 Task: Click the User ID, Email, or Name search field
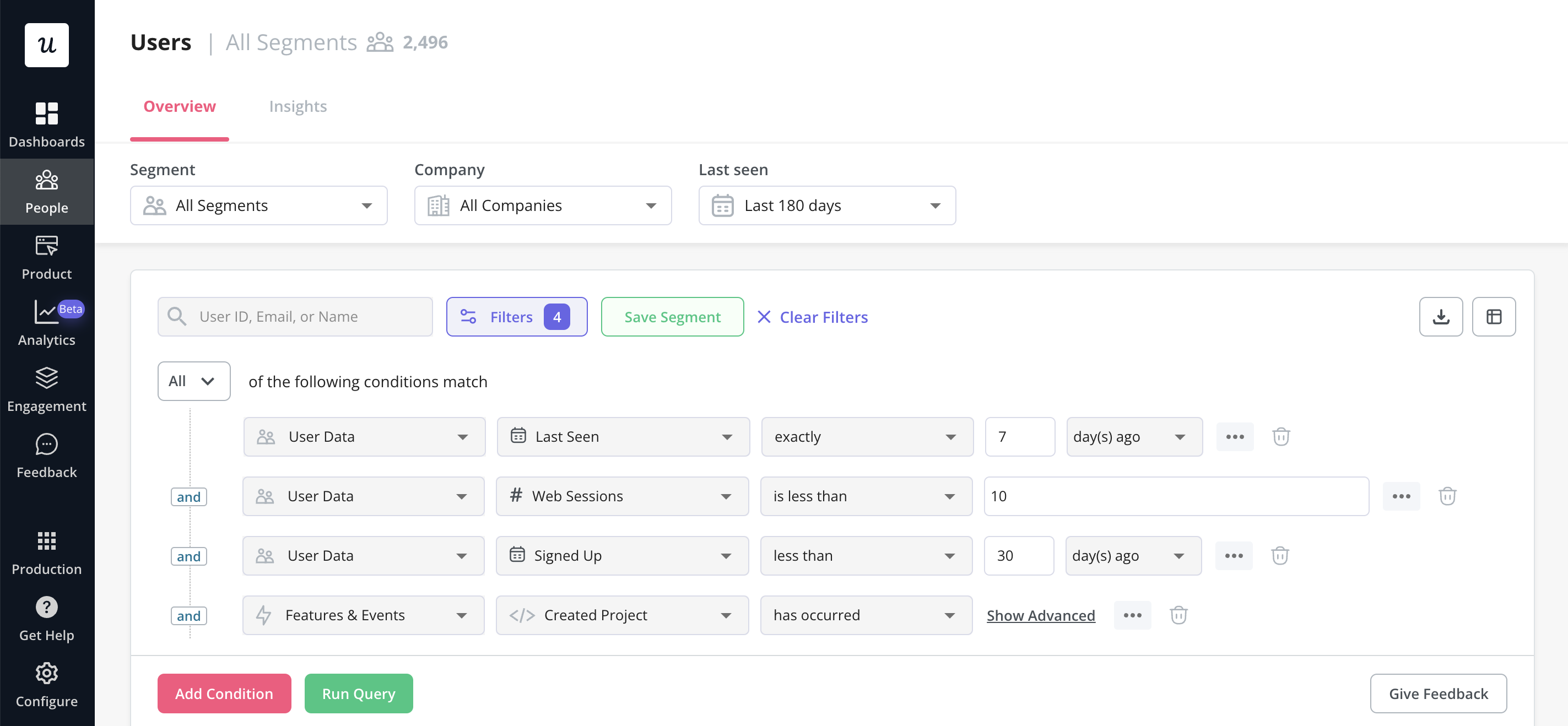295,316
